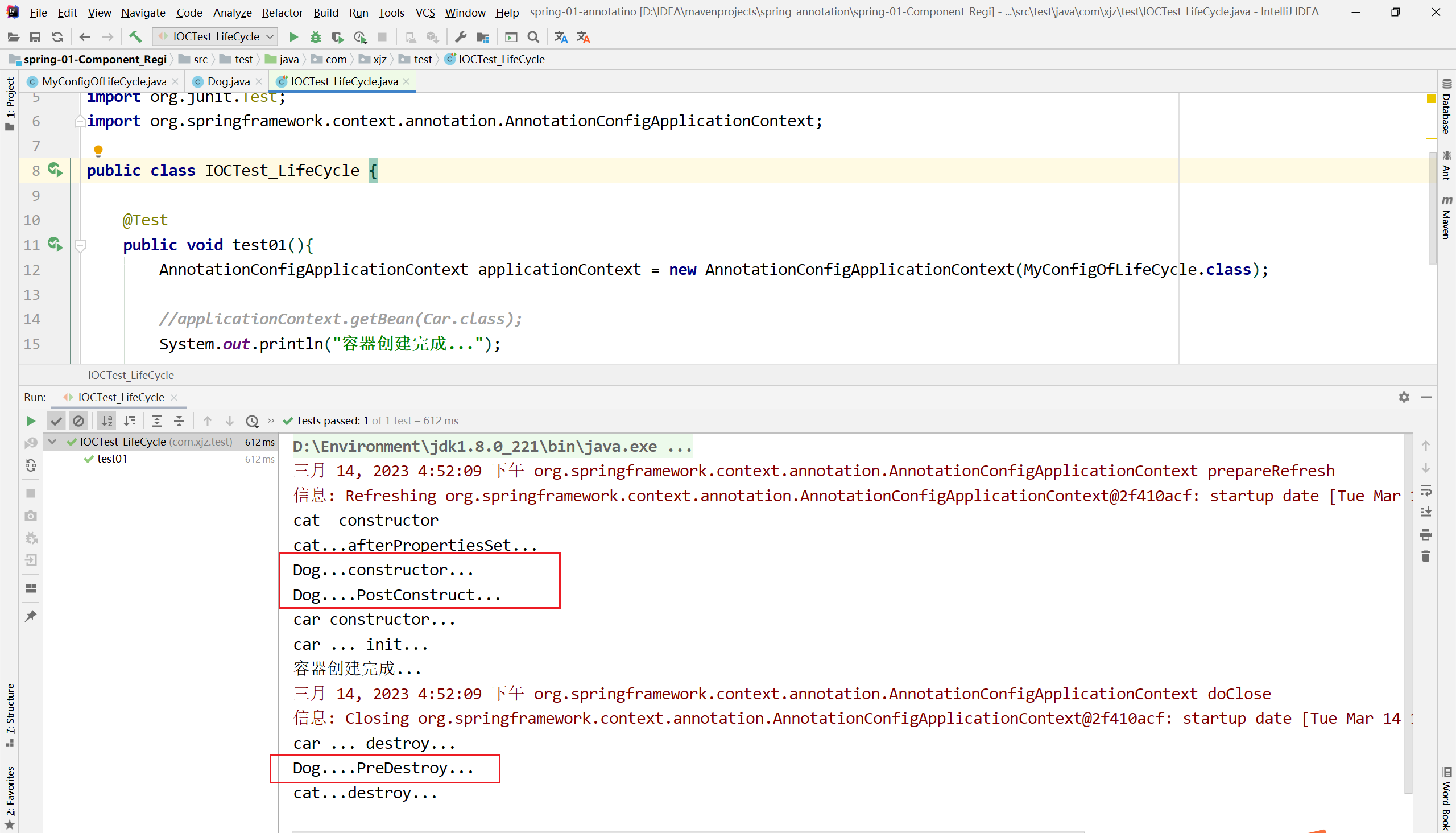Open the File menu
The image size is (1456, 833).
click(38, 12)
